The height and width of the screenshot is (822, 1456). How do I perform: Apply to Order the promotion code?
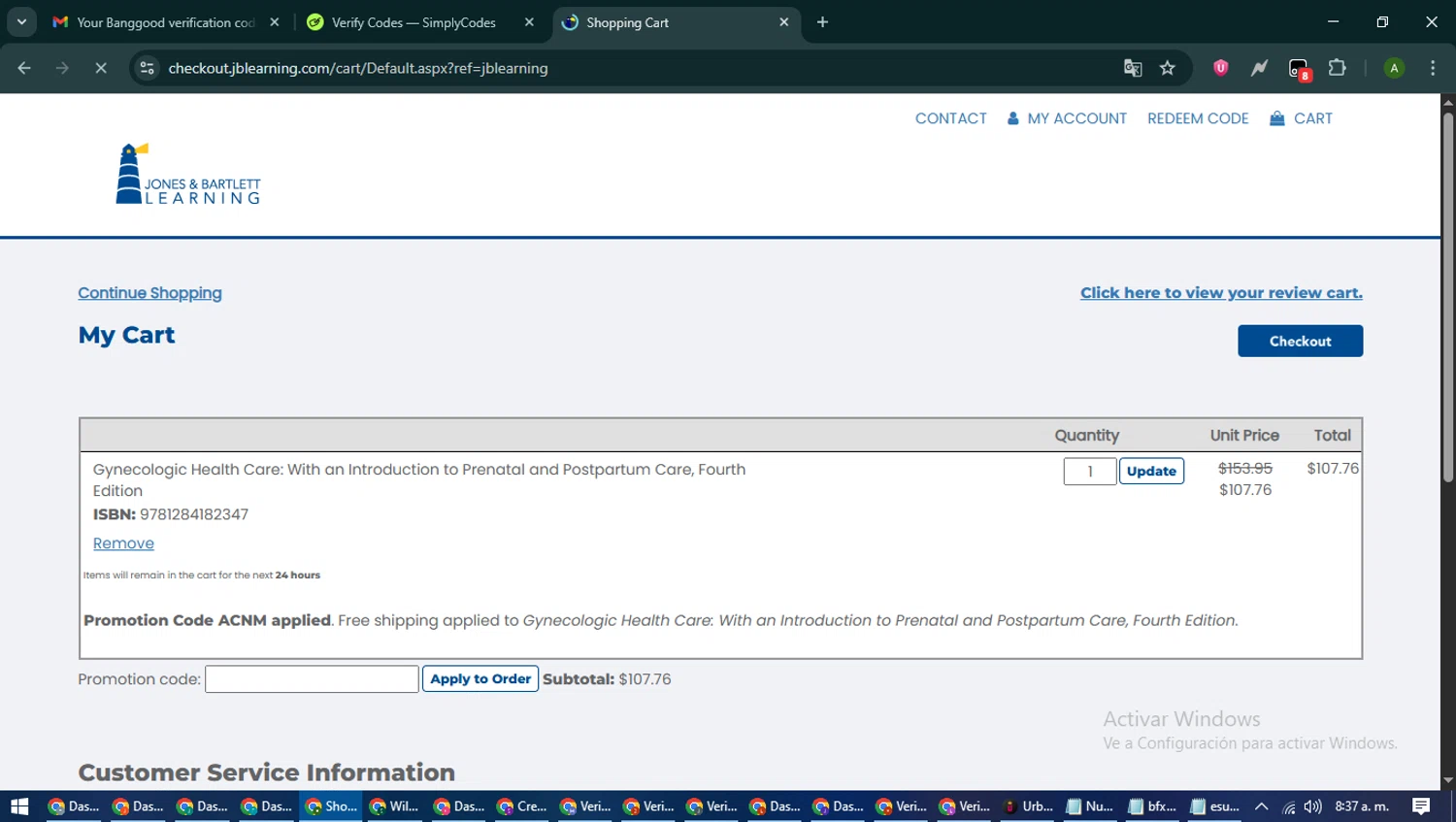[x=480, y=678]
